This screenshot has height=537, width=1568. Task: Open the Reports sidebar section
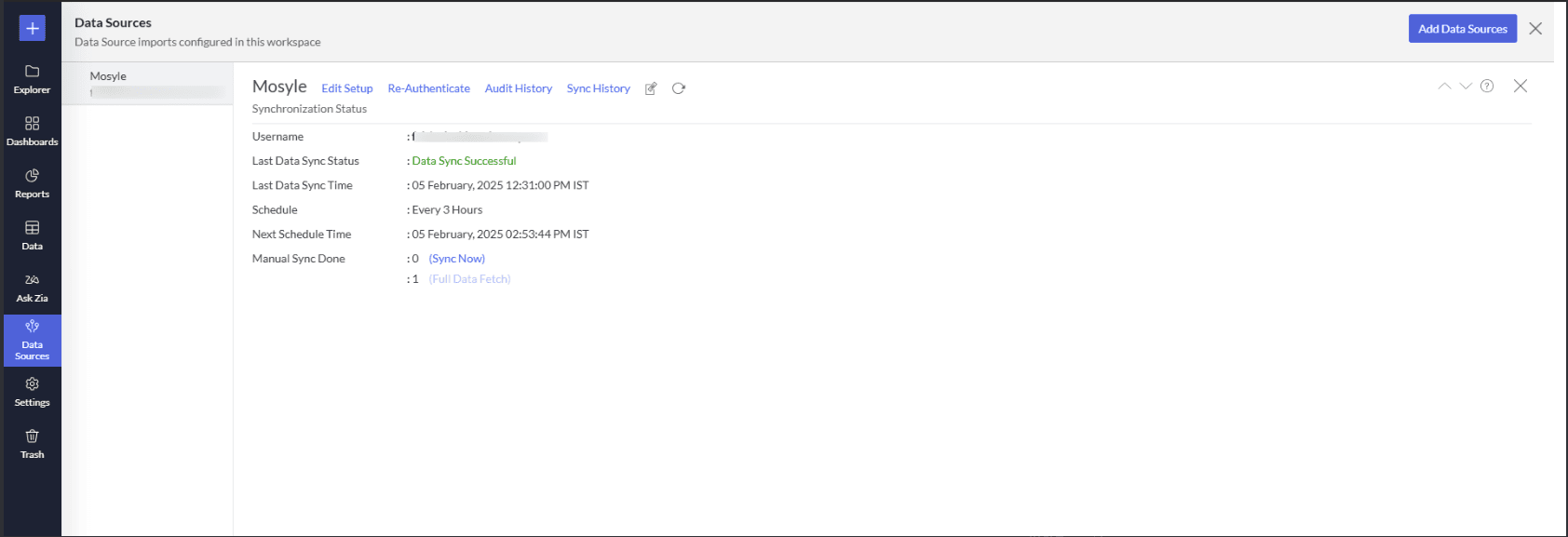point(32,182)
